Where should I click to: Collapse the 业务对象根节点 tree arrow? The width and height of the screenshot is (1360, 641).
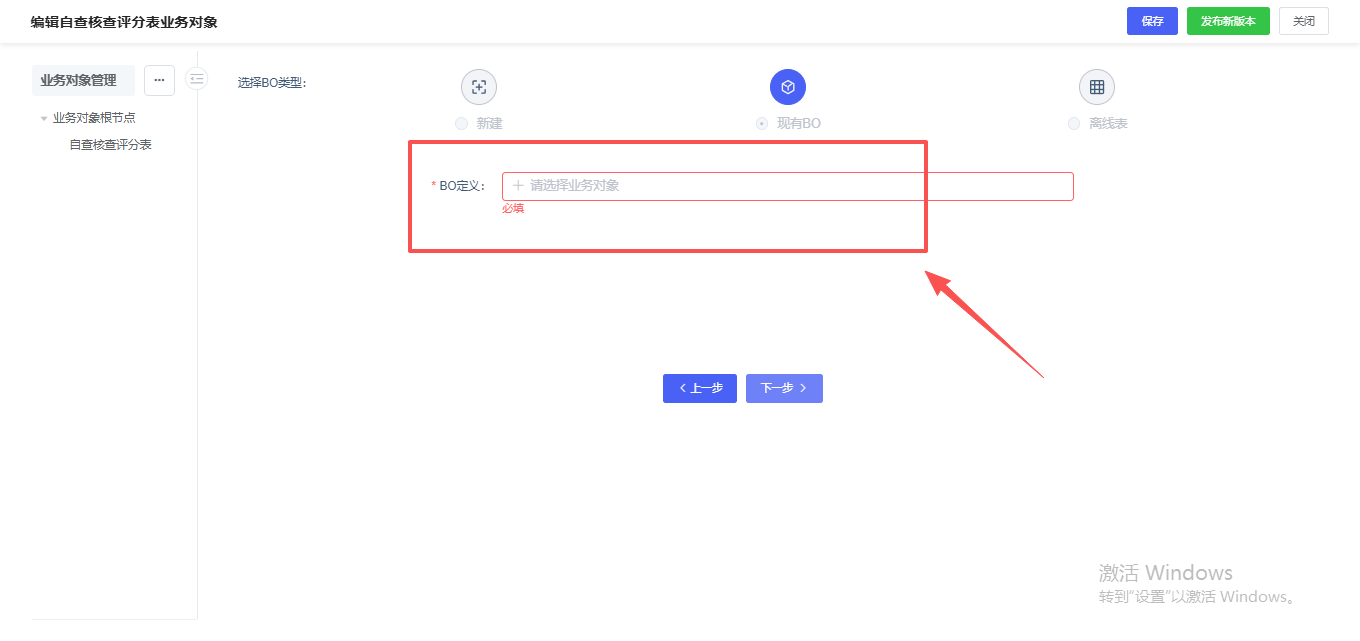click(x=44, y=118)
